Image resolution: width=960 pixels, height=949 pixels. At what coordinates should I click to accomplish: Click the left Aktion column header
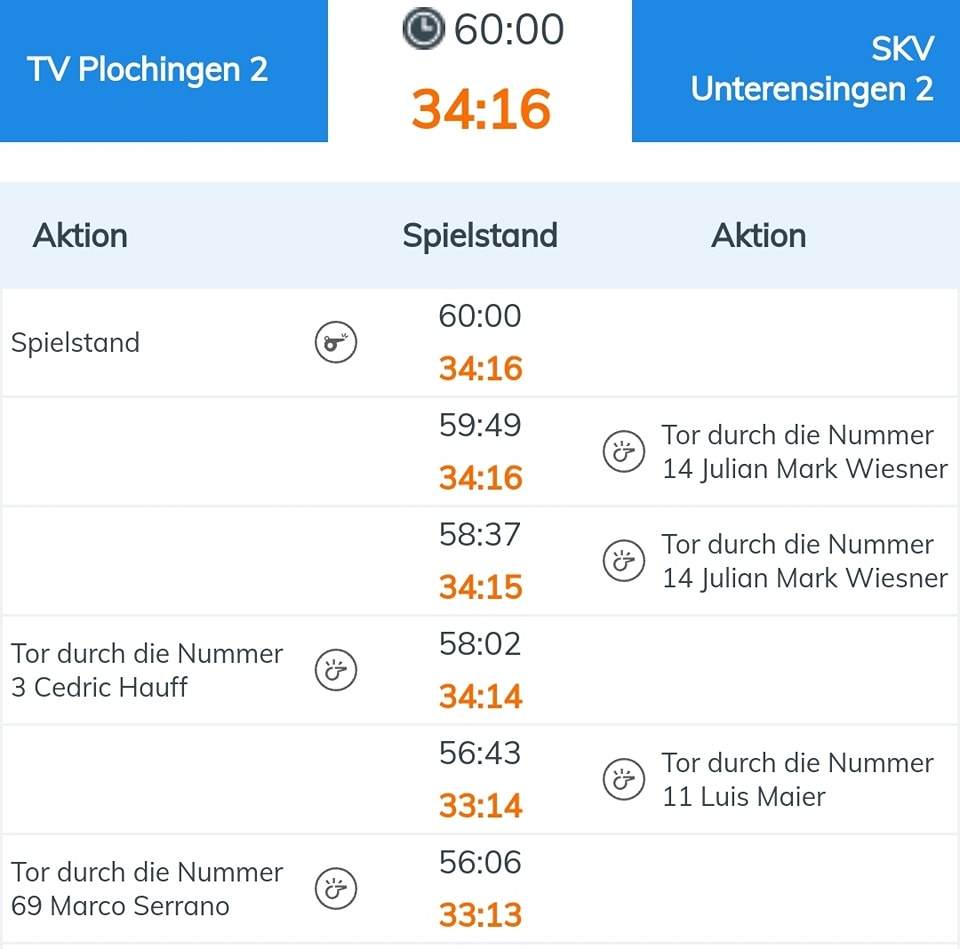coord(80,236)
